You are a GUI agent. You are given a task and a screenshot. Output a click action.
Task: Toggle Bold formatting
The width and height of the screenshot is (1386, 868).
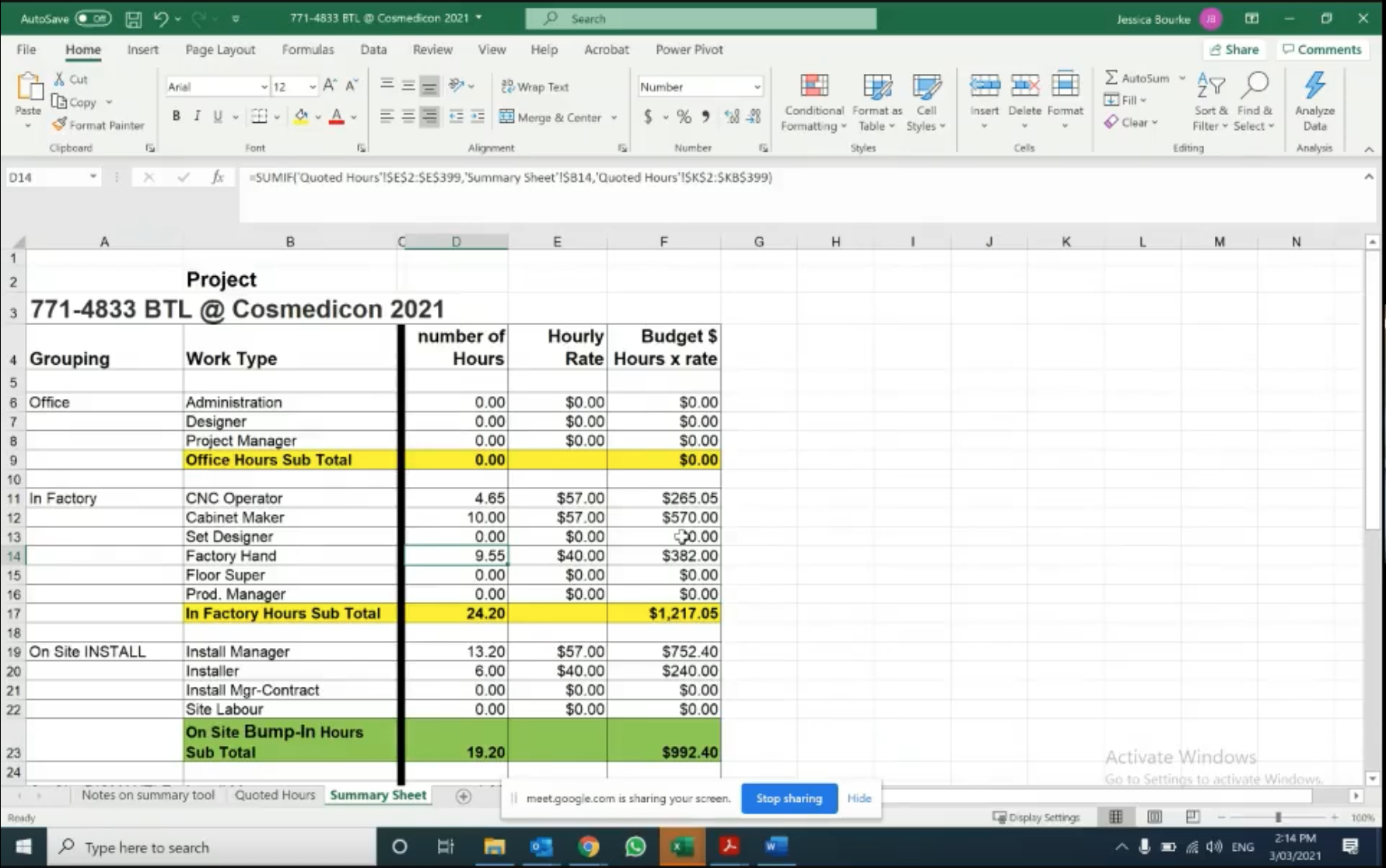177,117
